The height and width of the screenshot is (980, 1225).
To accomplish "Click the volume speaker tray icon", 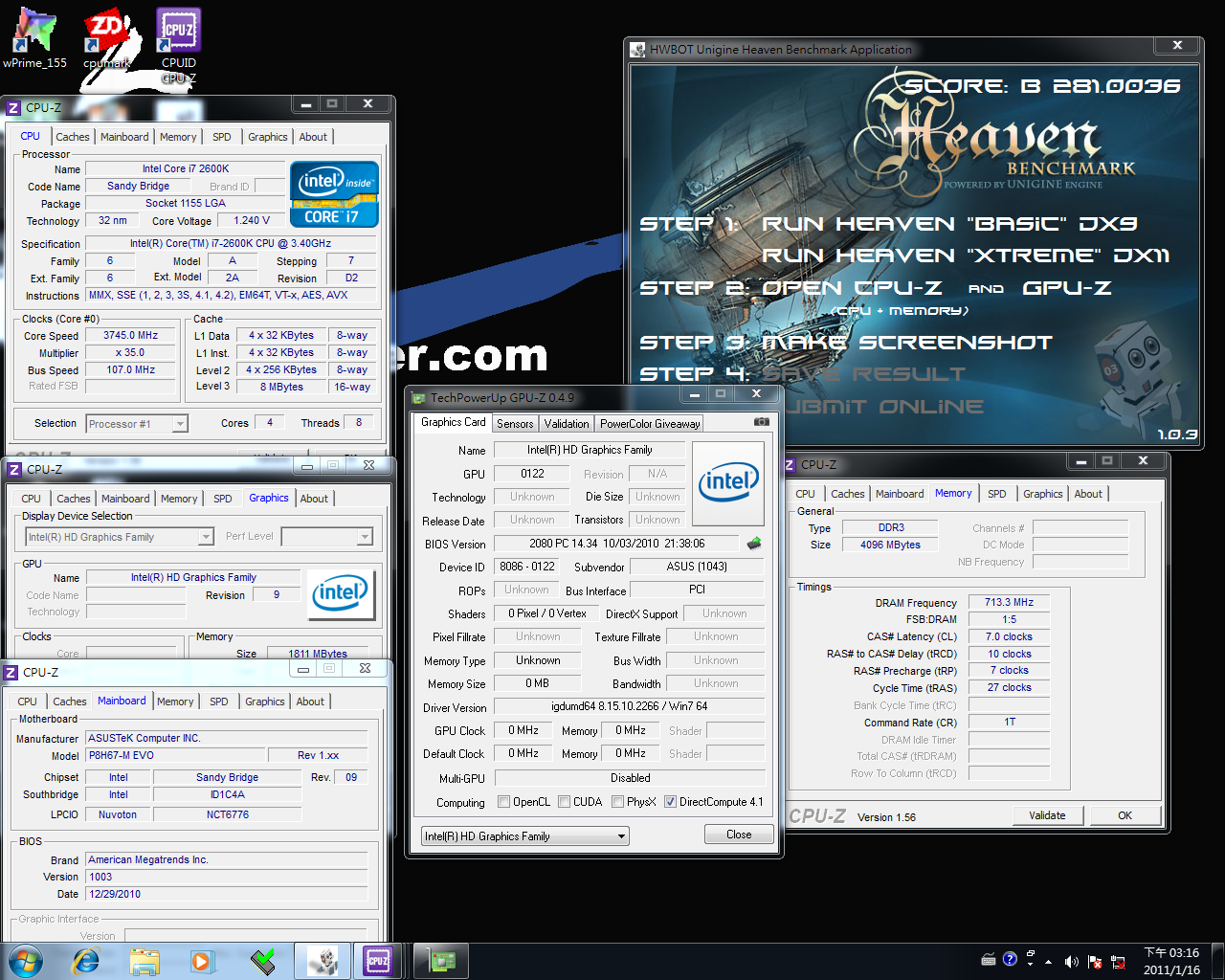I will click(1071, 961).
